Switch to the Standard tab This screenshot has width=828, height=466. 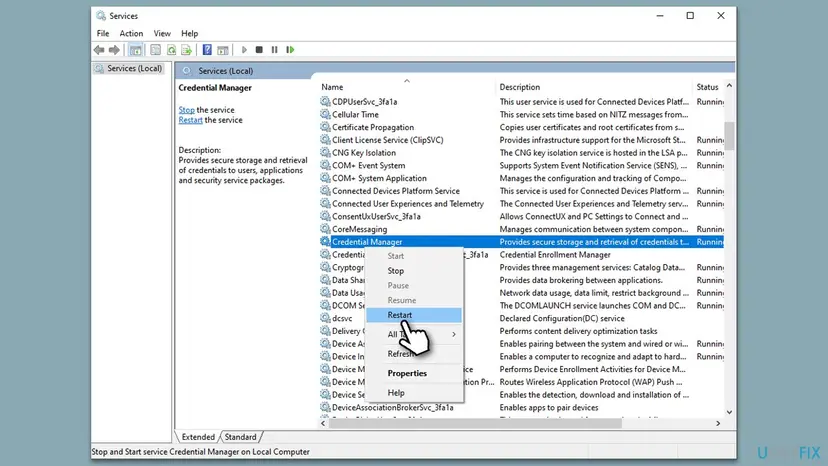[240, 437]
